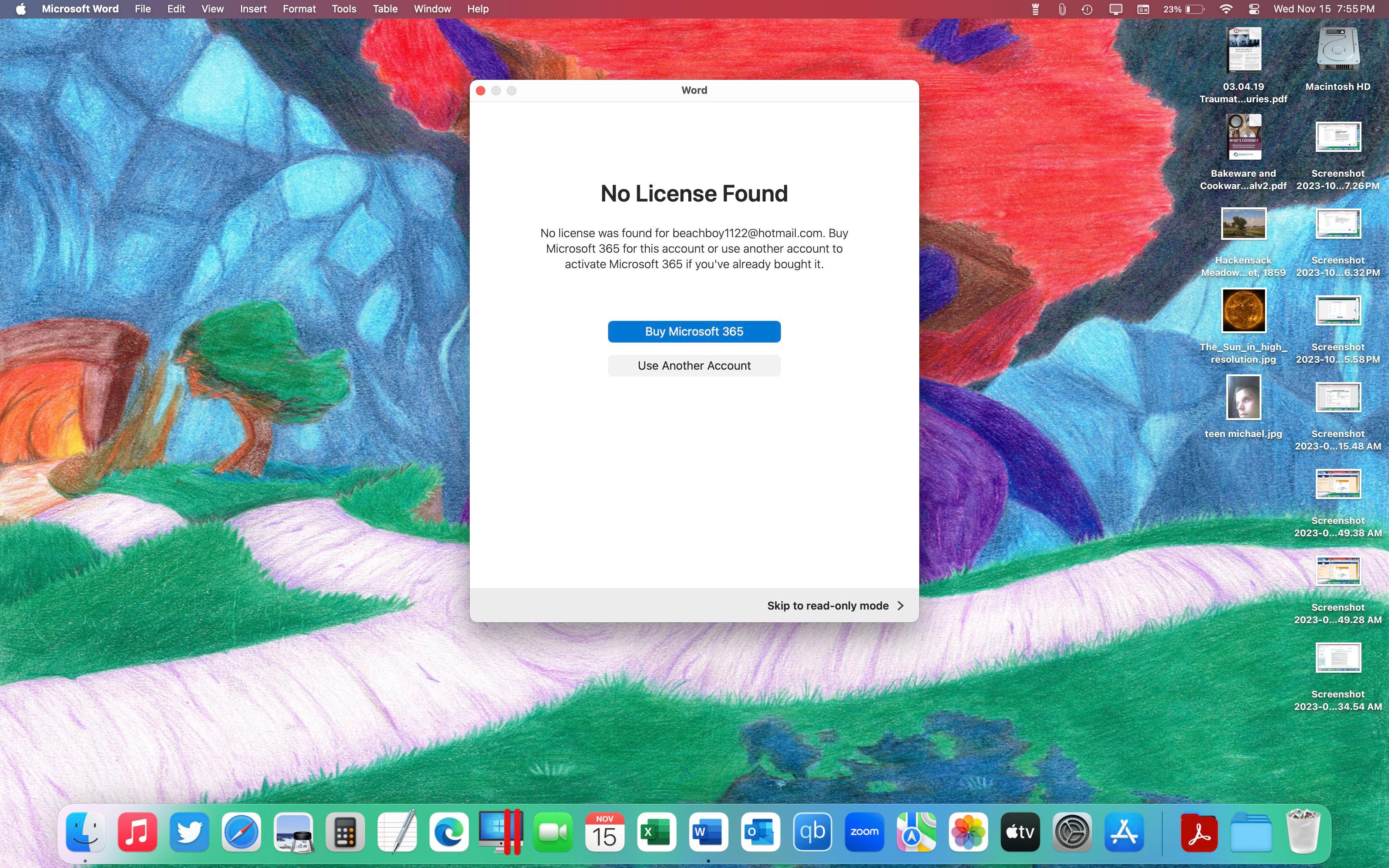Click Buy Microsoft 365 button
This screenshot has height=868, width=1389.
(694, 331)
